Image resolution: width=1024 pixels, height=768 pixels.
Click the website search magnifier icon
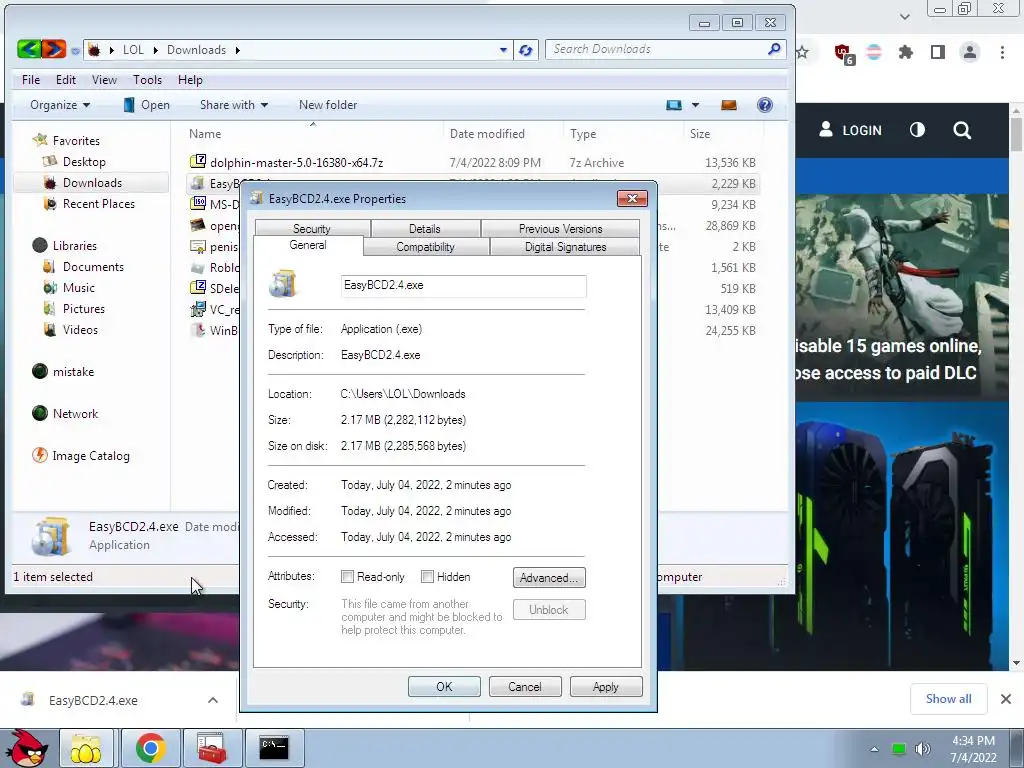(961, 130)
